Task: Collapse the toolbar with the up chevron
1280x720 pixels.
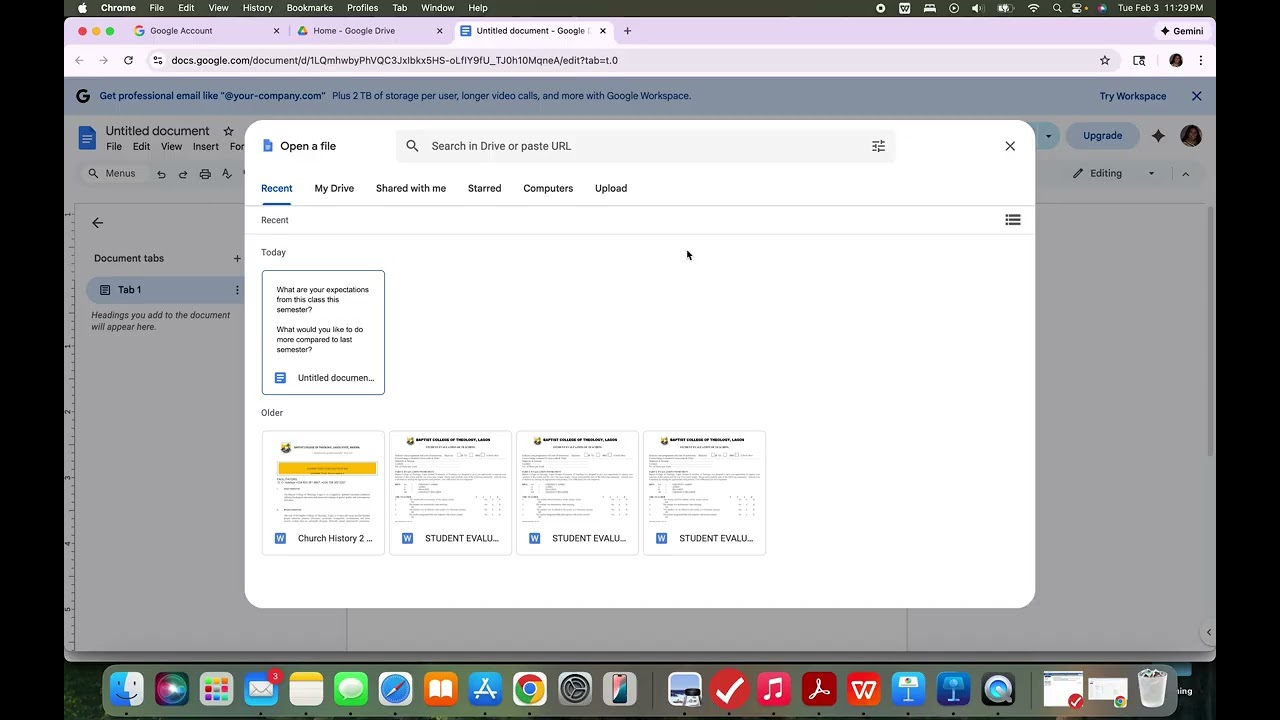Action: (1185, 173)
